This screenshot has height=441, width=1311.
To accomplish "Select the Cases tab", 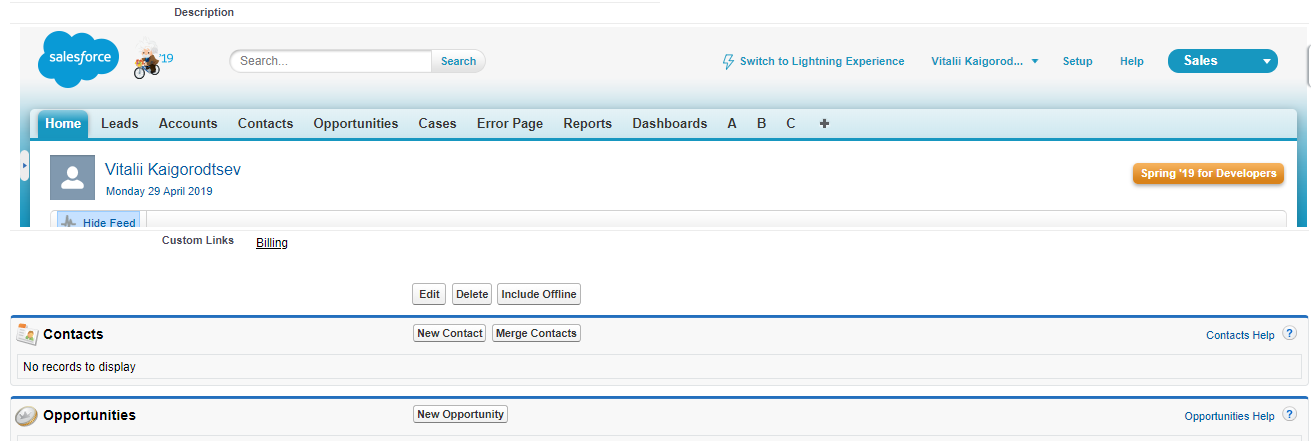I will [x=437, y=124].
